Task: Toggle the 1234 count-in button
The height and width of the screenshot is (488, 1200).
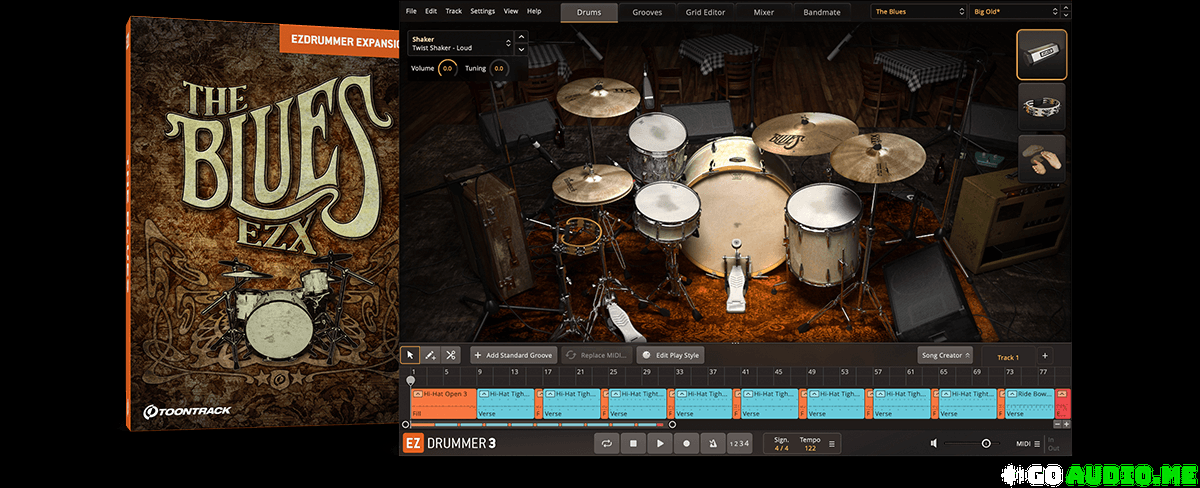Action: coord(739,444)
